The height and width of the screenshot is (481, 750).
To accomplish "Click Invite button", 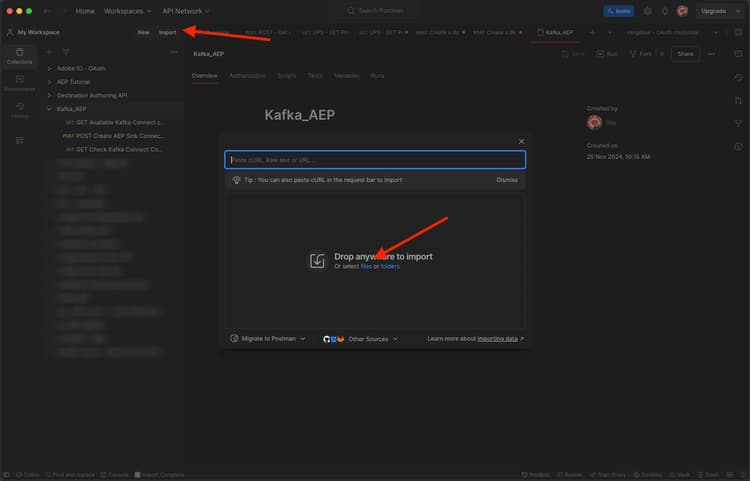I will [x=618, y=11].
